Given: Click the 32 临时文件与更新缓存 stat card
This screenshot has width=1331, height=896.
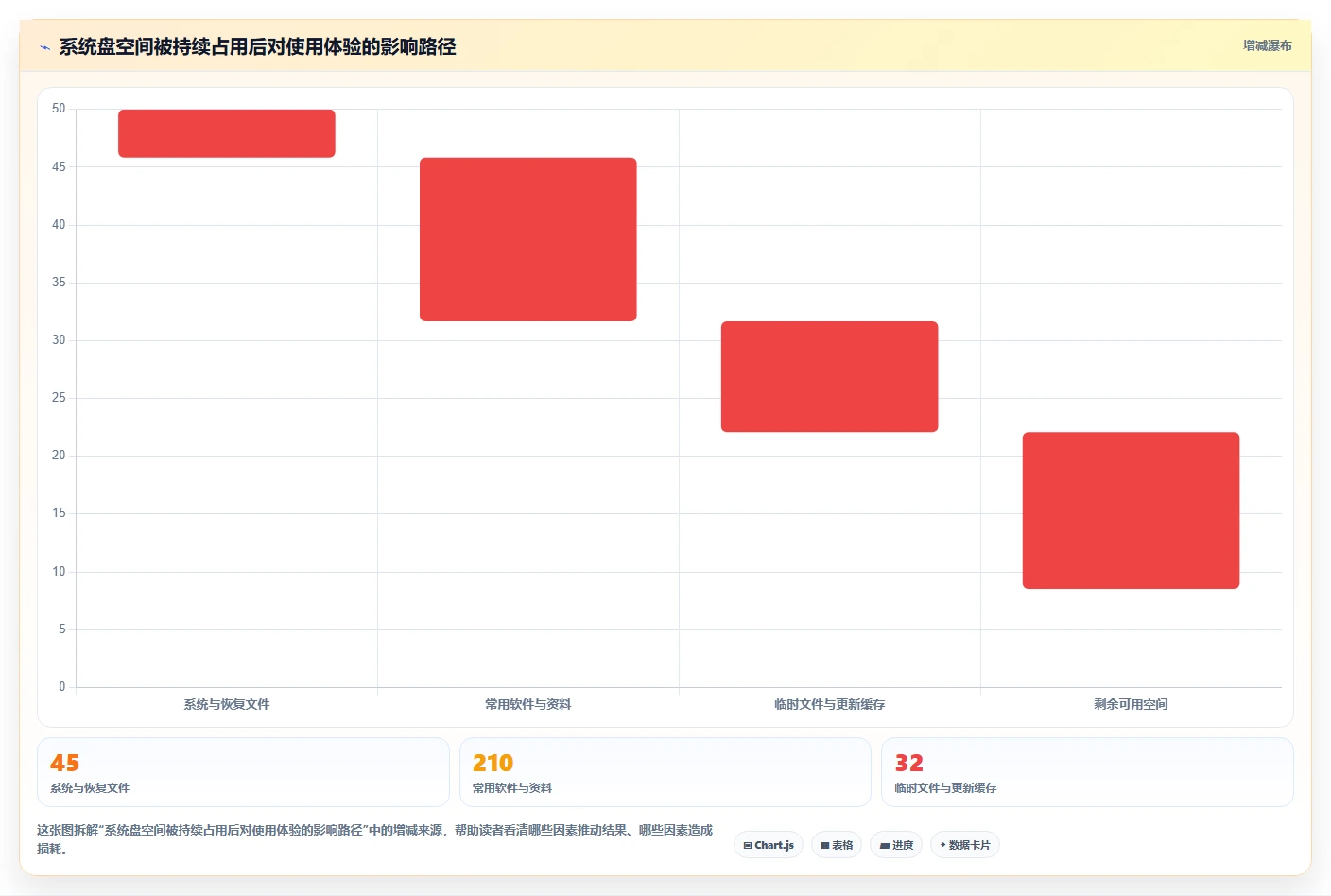Looking at the screenshot, I should click(x=1087, y=772).
